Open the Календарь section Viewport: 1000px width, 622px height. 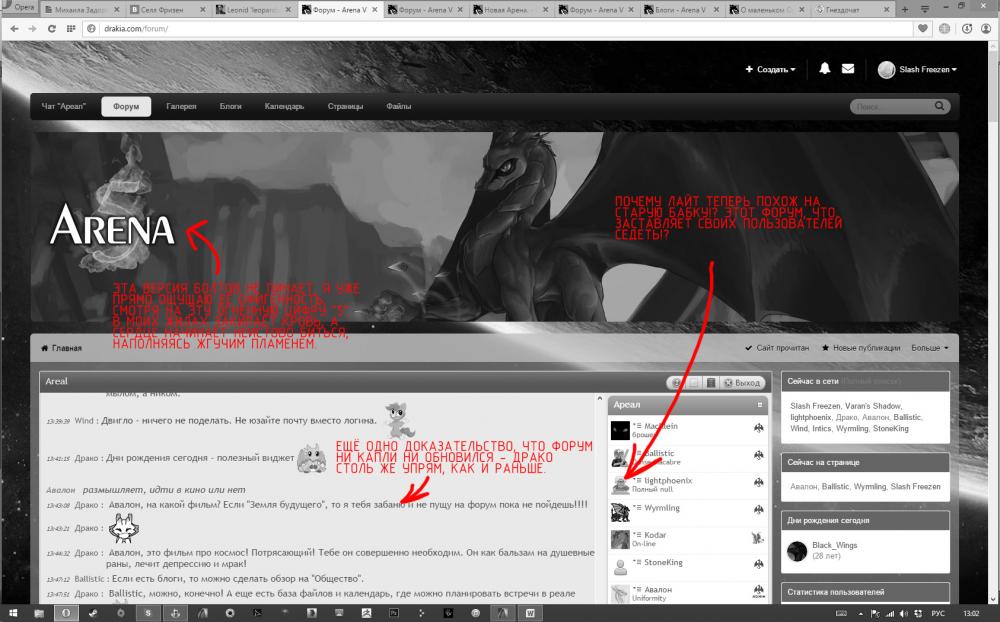click(284, 107)
